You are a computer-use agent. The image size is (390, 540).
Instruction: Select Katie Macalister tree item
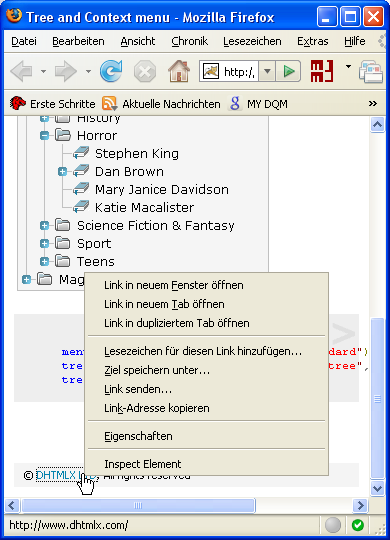pos(144,207)
